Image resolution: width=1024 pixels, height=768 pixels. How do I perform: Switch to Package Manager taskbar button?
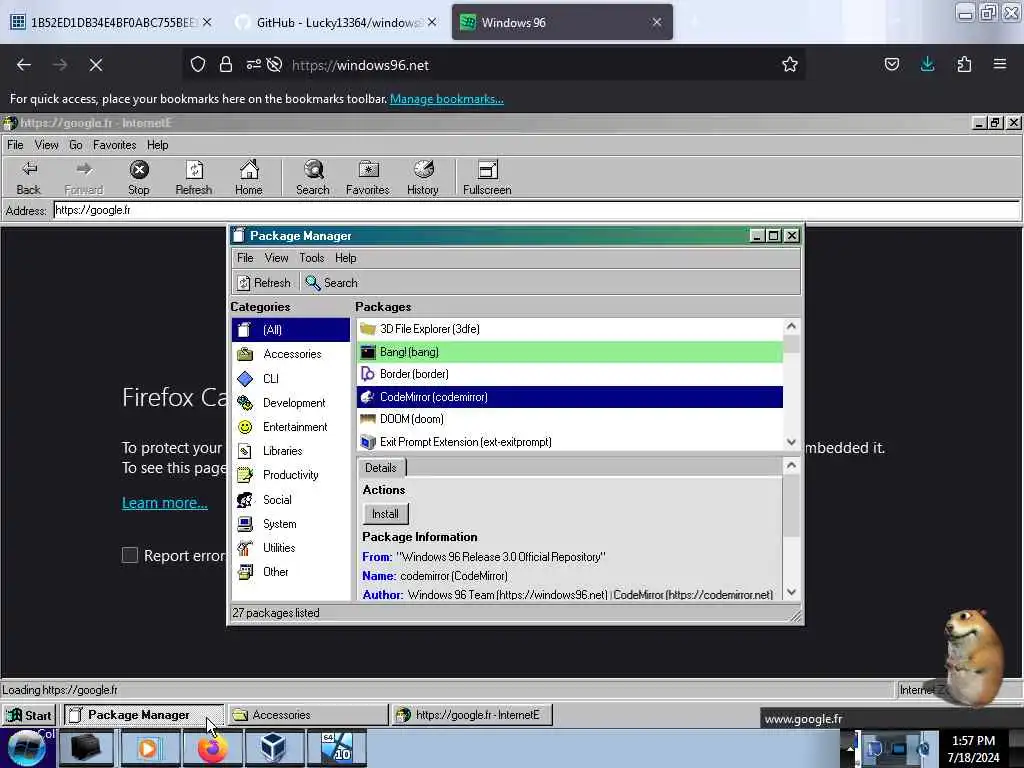[144, 715]
